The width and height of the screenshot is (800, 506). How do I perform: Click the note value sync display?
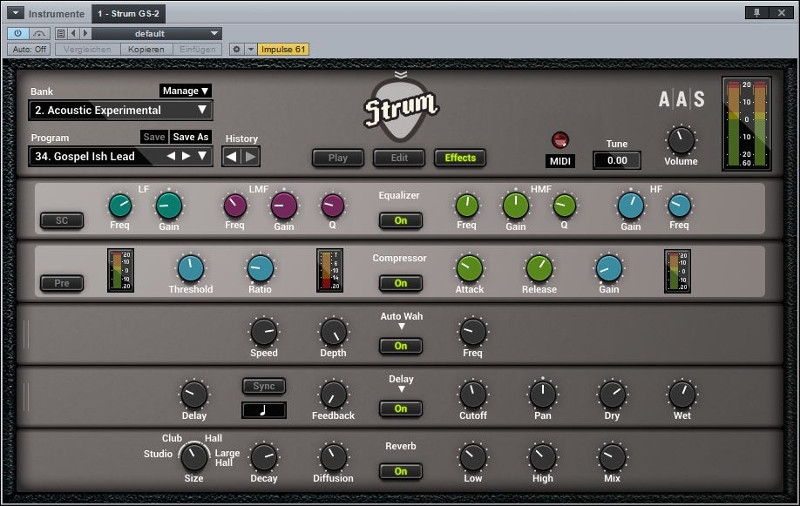(264, 410)
